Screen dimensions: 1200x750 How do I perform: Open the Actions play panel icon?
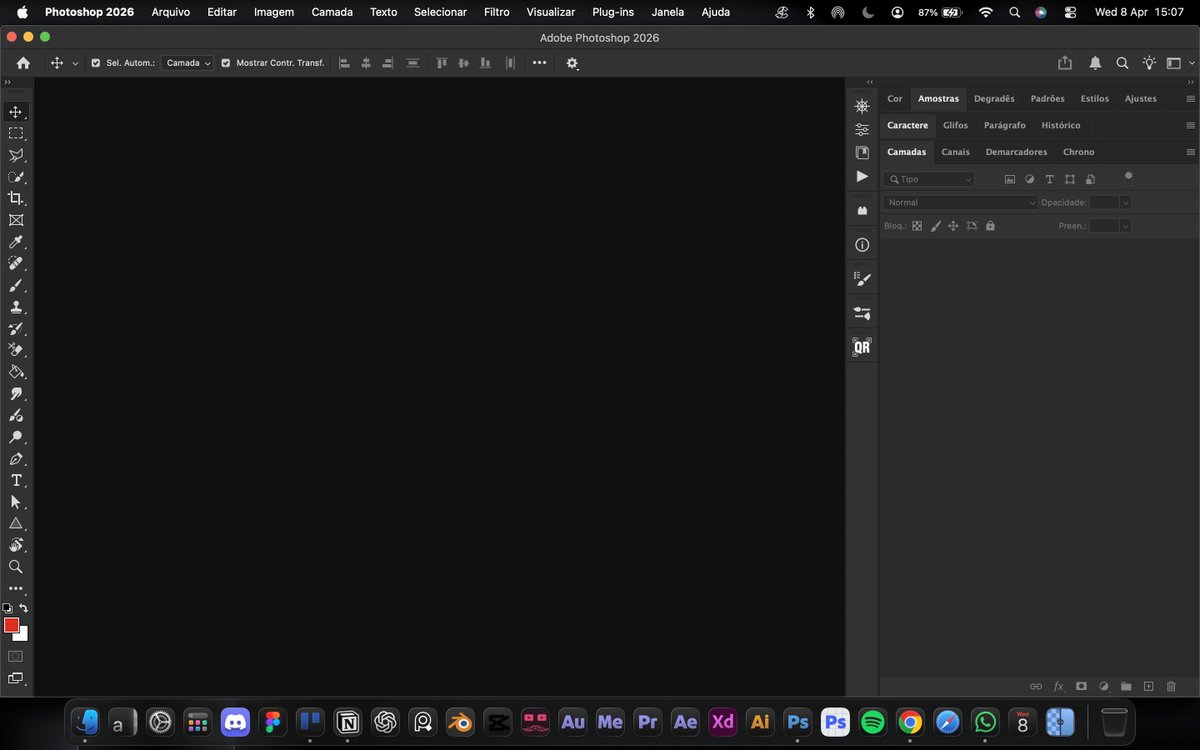tap(862, 176)
